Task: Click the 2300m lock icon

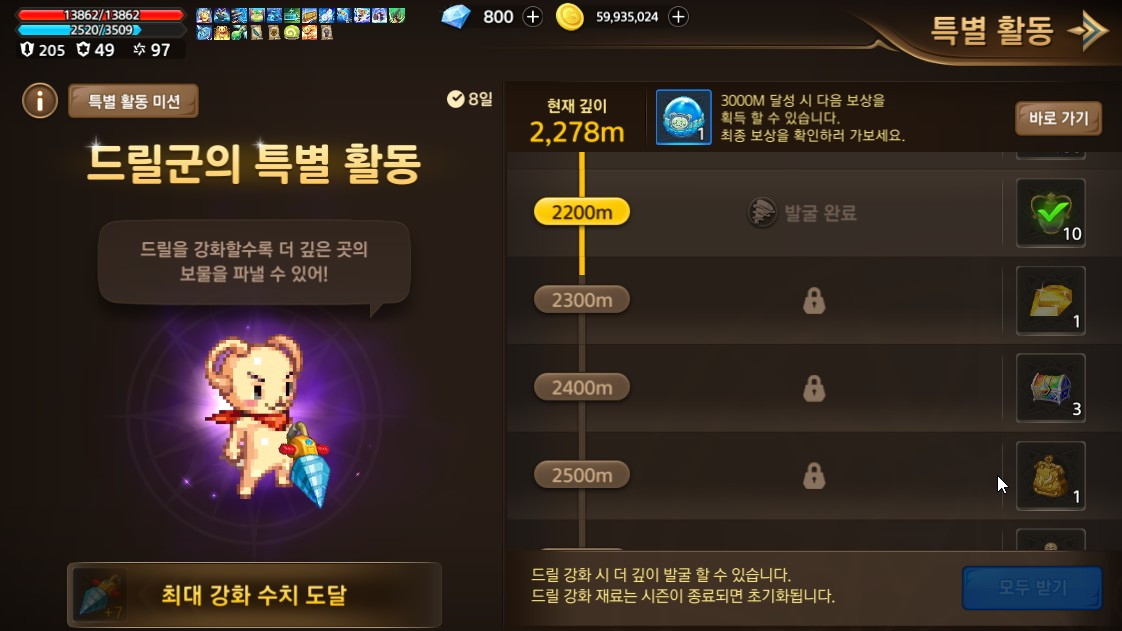Action: (814, 300)
